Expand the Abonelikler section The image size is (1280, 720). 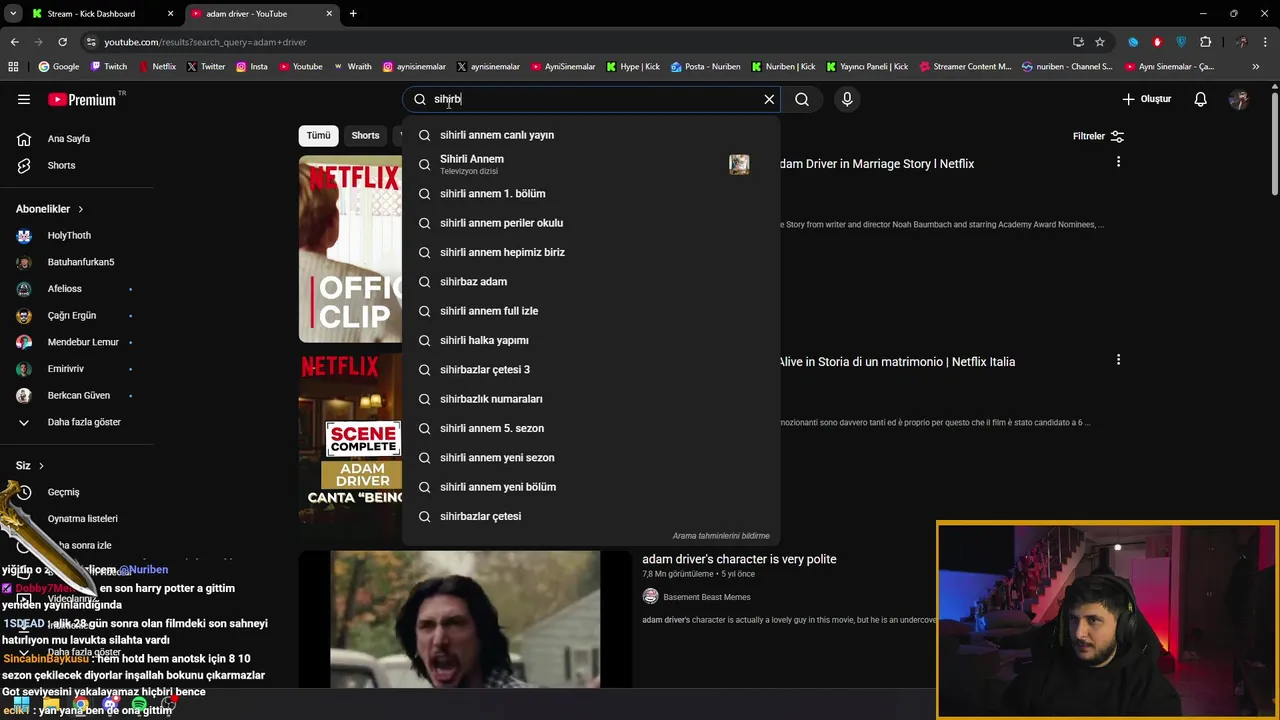[x=50, y=209]
